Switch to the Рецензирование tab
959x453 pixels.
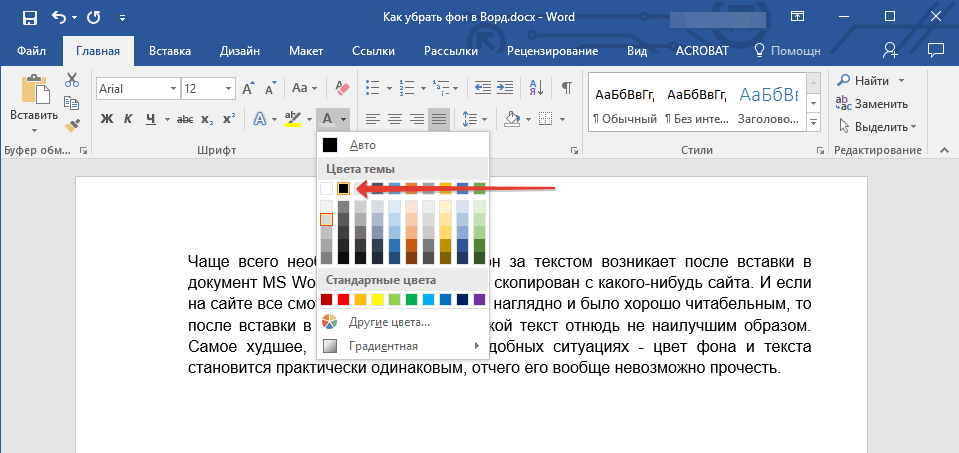tap(554, 50)
